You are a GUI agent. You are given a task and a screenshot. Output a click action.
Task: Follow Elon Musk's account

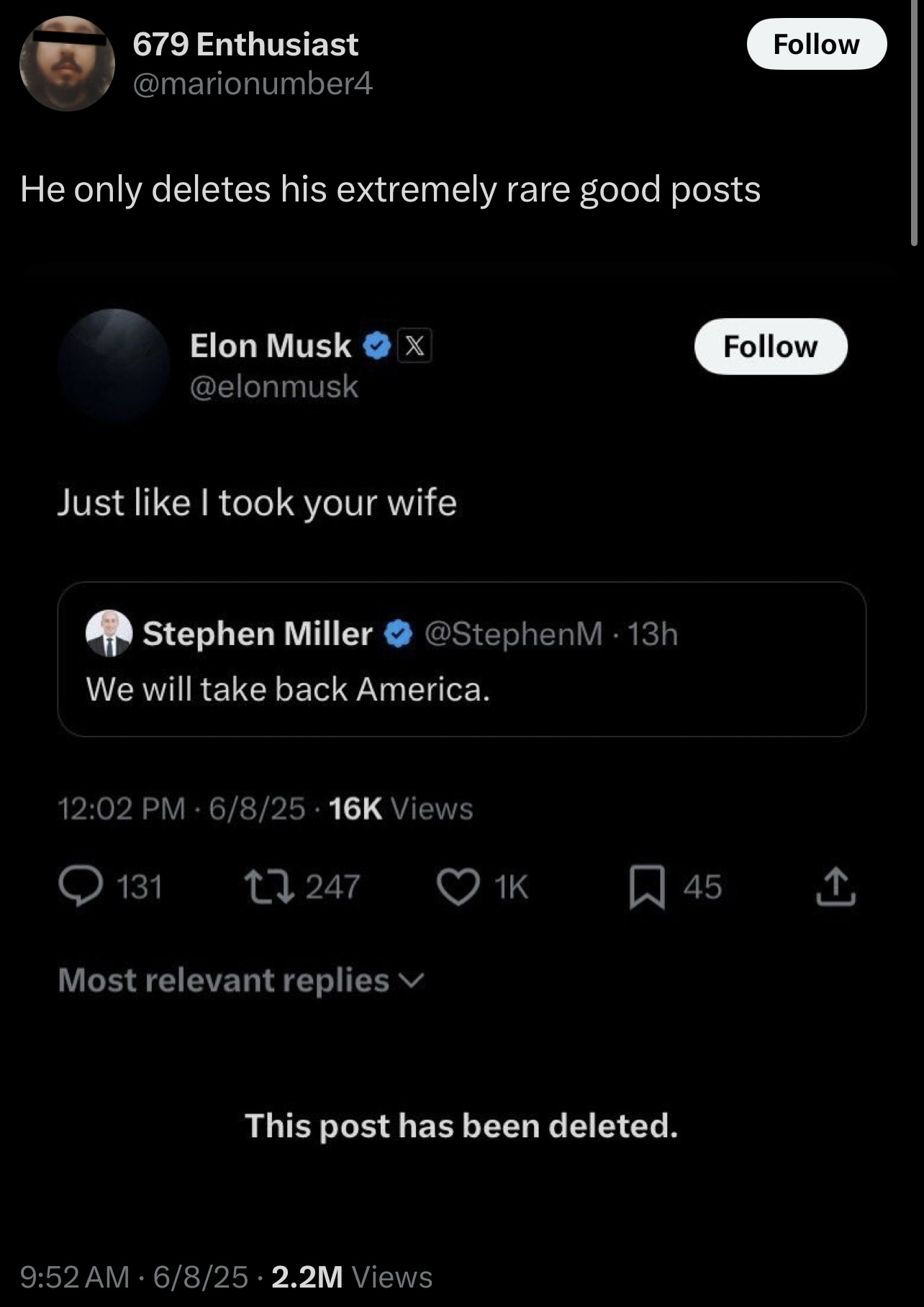point(770,347)
